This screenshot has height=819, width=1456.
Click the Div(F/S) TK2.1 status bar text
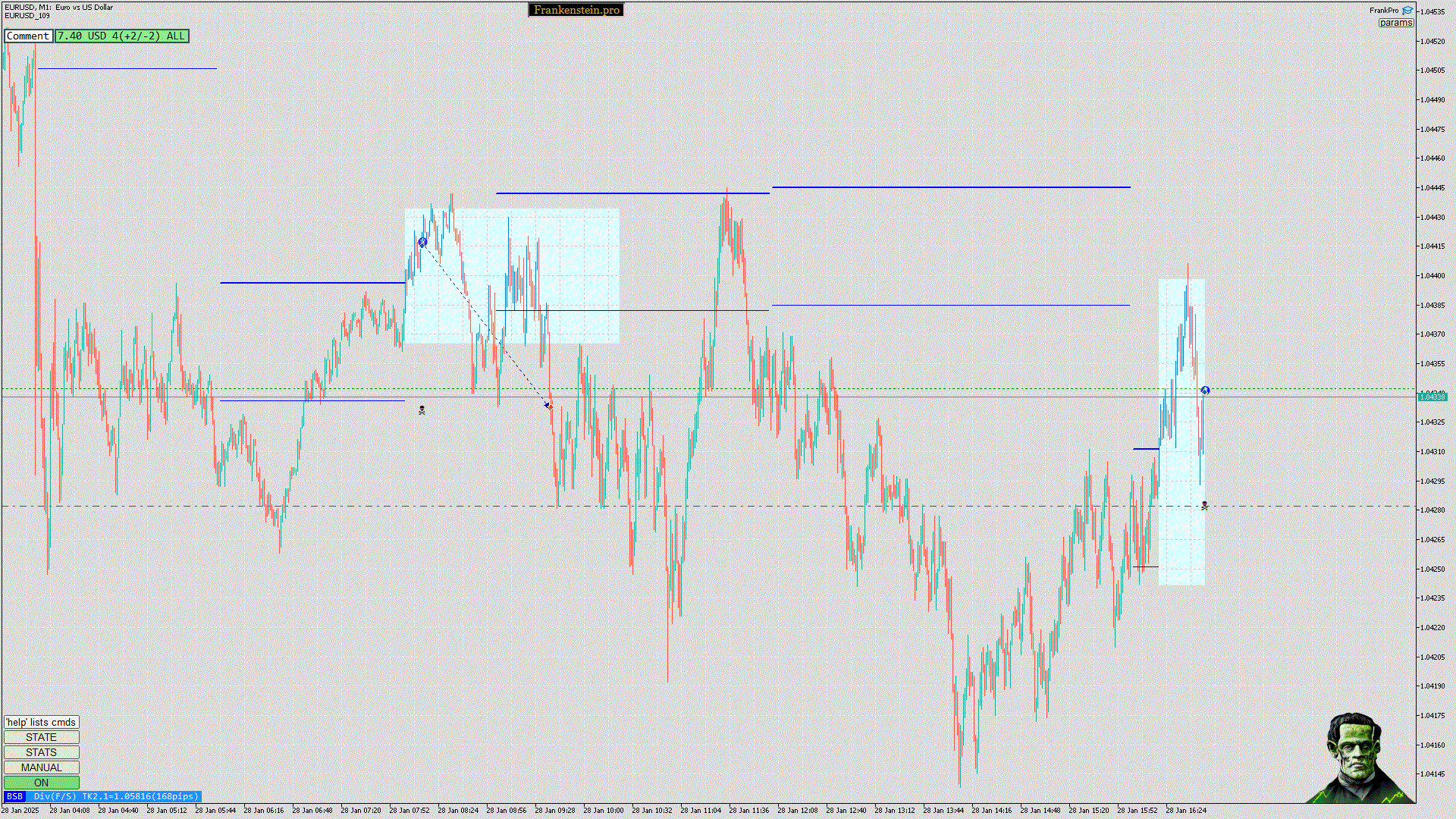(115, 796)
